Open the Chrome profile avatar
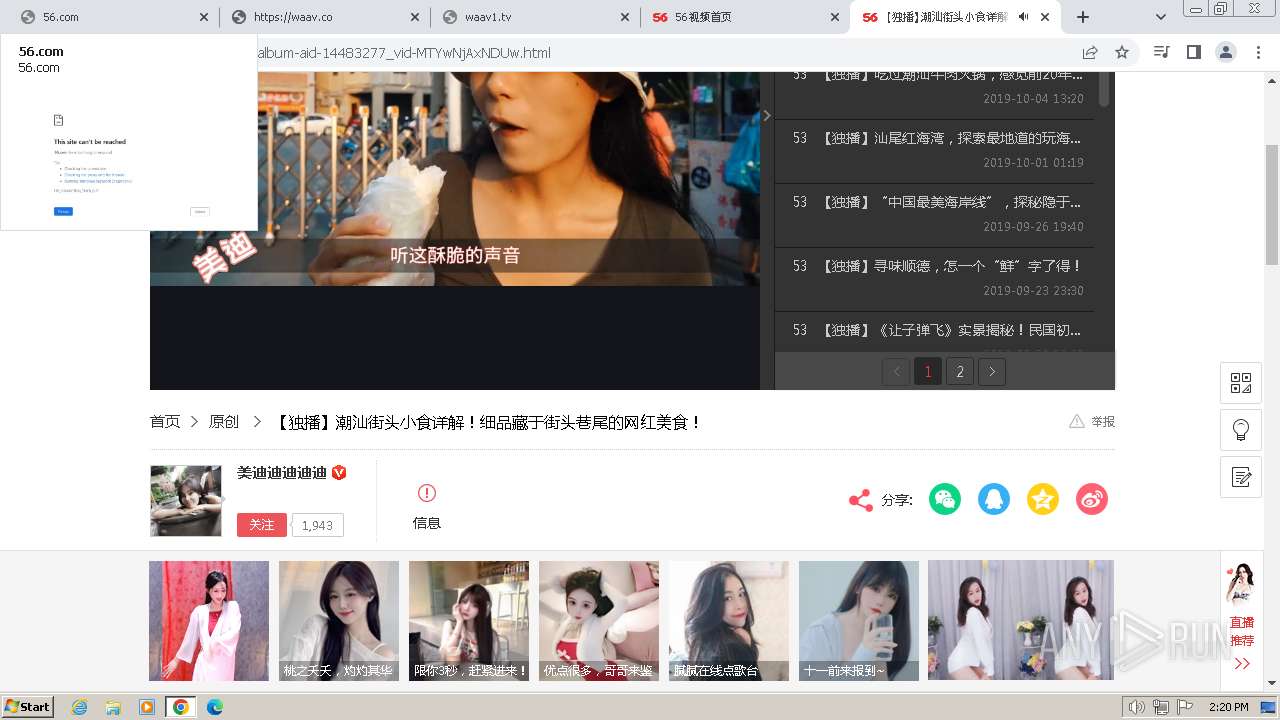 point(1226,53)
